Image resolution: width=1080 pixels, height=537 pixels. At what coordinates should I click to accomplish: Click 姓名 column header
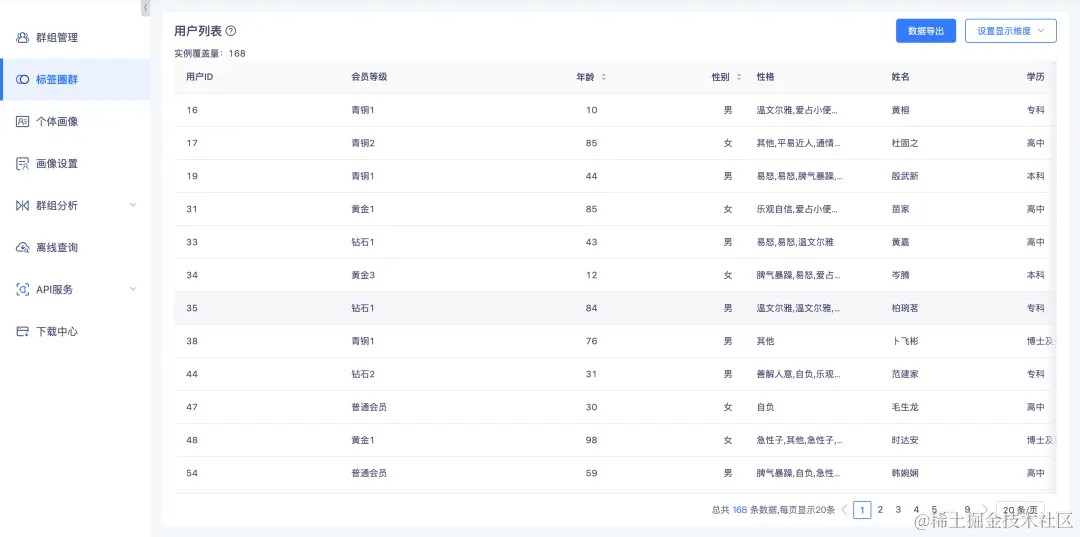(x=900, y=77)
